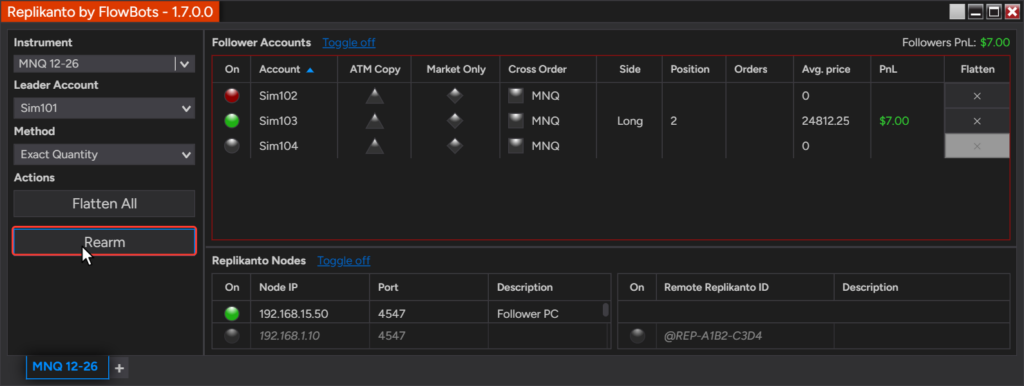Click the Flatten All button
1024x386 pixels.
pyautogui.click(x=104, y=204)
